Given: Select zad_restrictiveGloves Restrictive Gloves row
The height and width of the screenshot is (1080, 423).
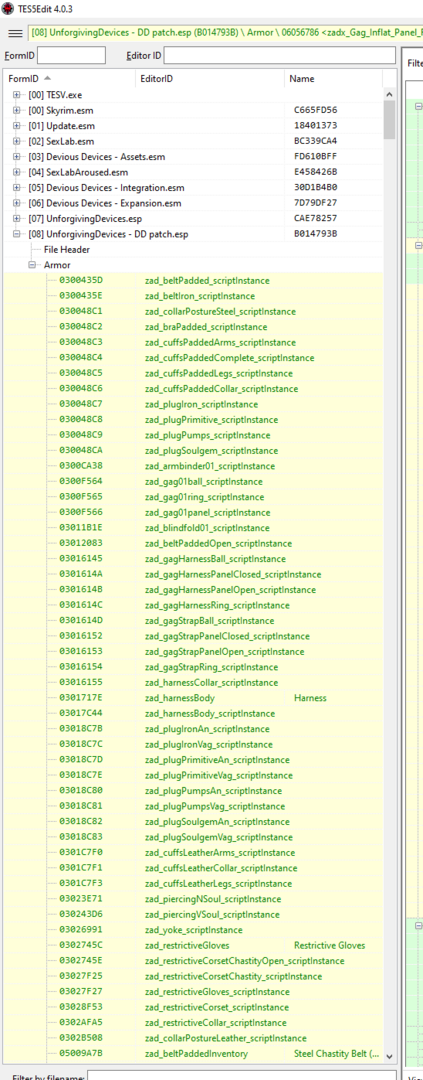Looking at the screenshot, I should (193, 945).
